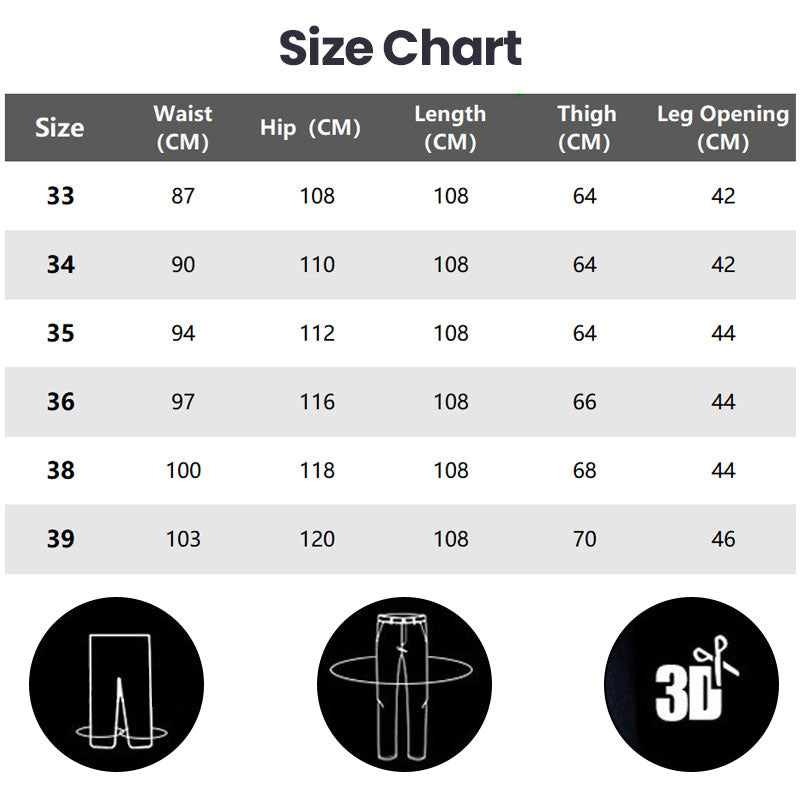Choose size 36 row label
Image resolution: width=800 pixels, height=800 pixels.
pyautogui.click(x=61, y=402)
